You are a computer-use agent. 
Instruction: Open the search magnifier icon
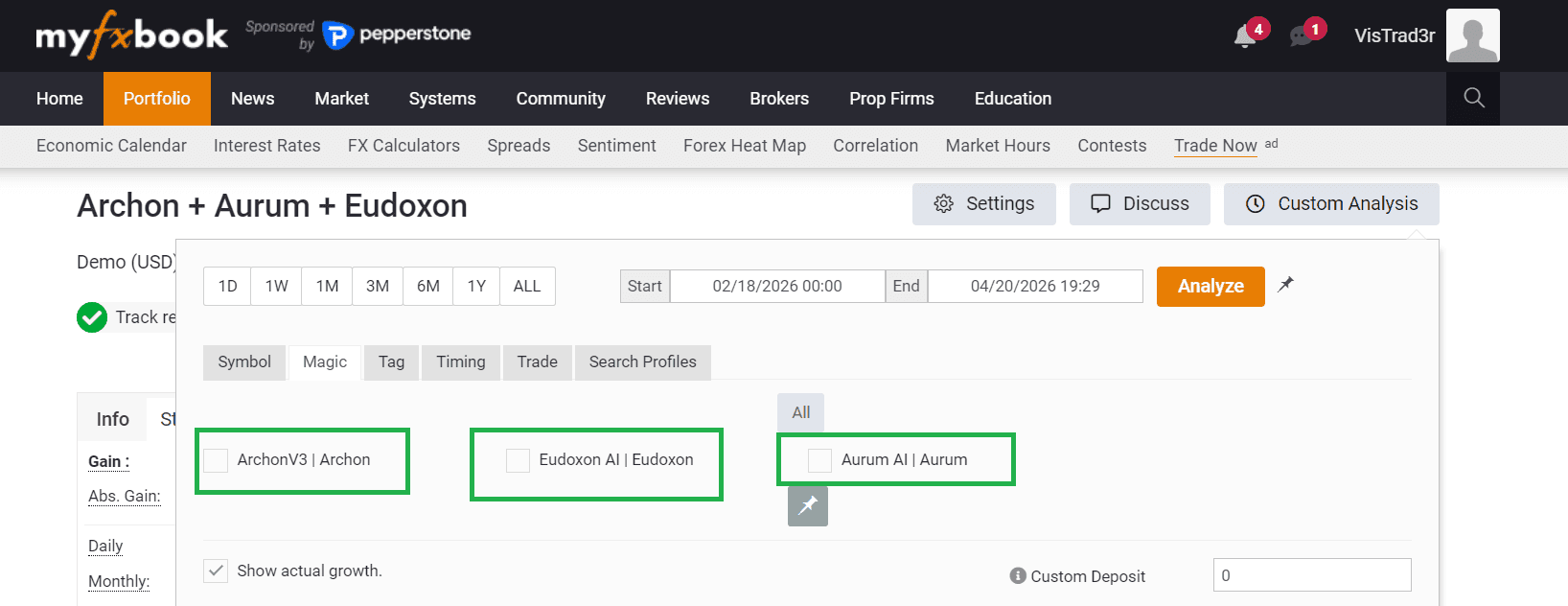pos(1474,98)
